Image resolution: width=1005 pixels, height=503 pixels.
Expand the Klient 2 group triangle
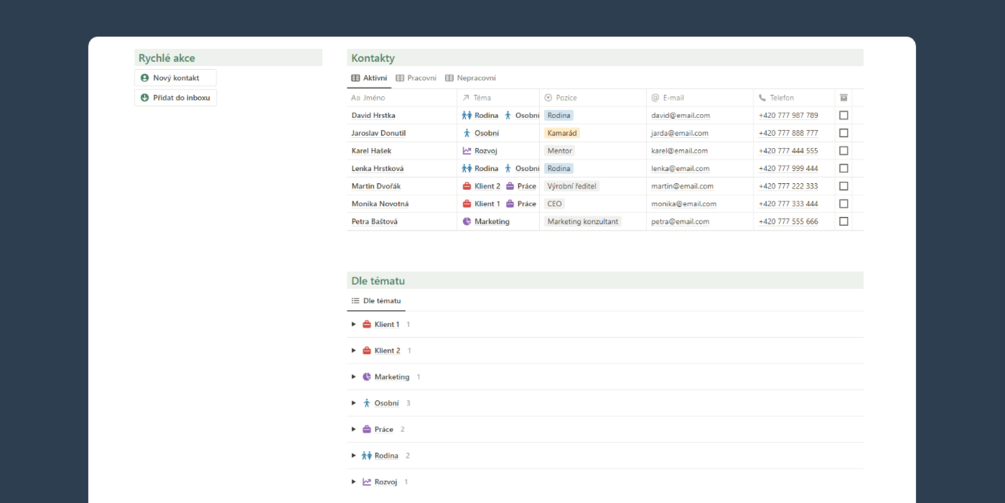pos(354,350)
